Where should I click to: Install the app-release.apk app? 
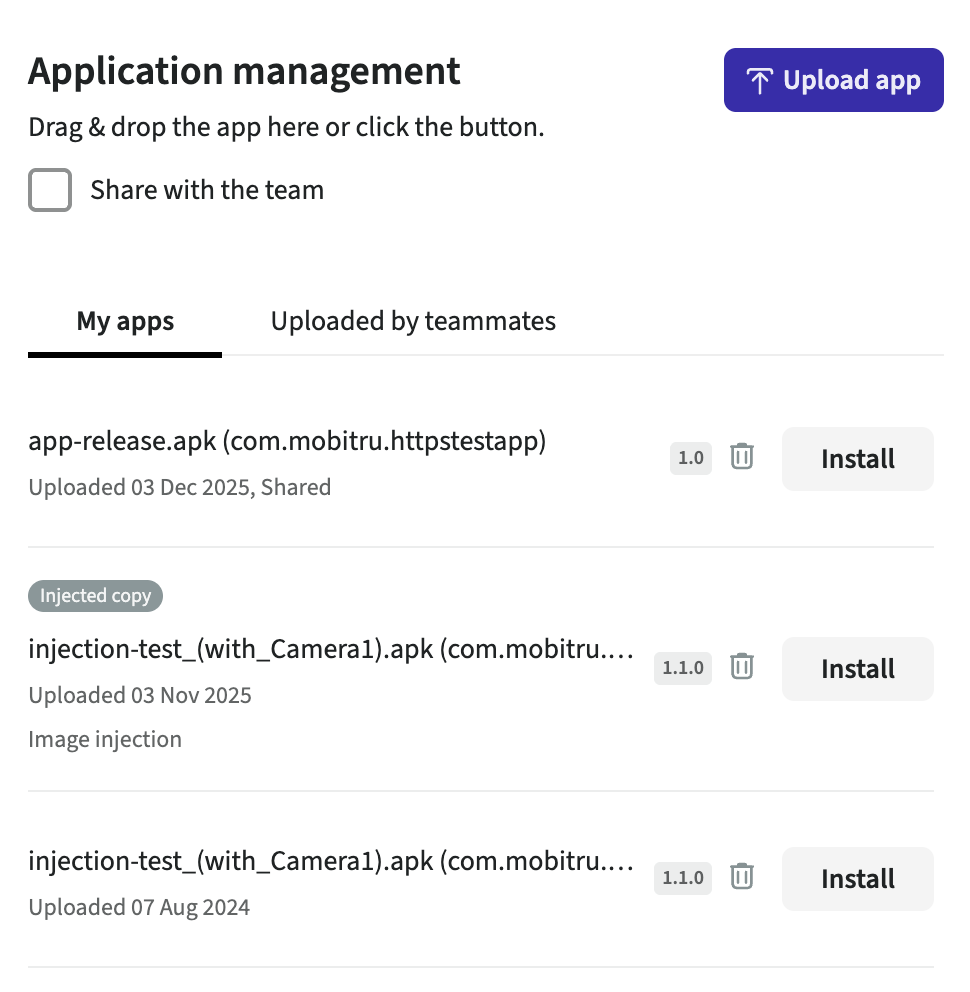(857, 459)
